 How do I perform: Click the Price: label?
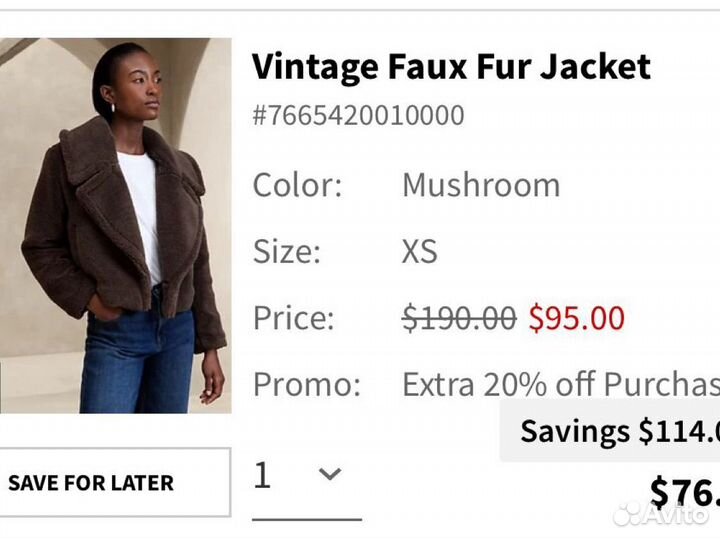294,318
